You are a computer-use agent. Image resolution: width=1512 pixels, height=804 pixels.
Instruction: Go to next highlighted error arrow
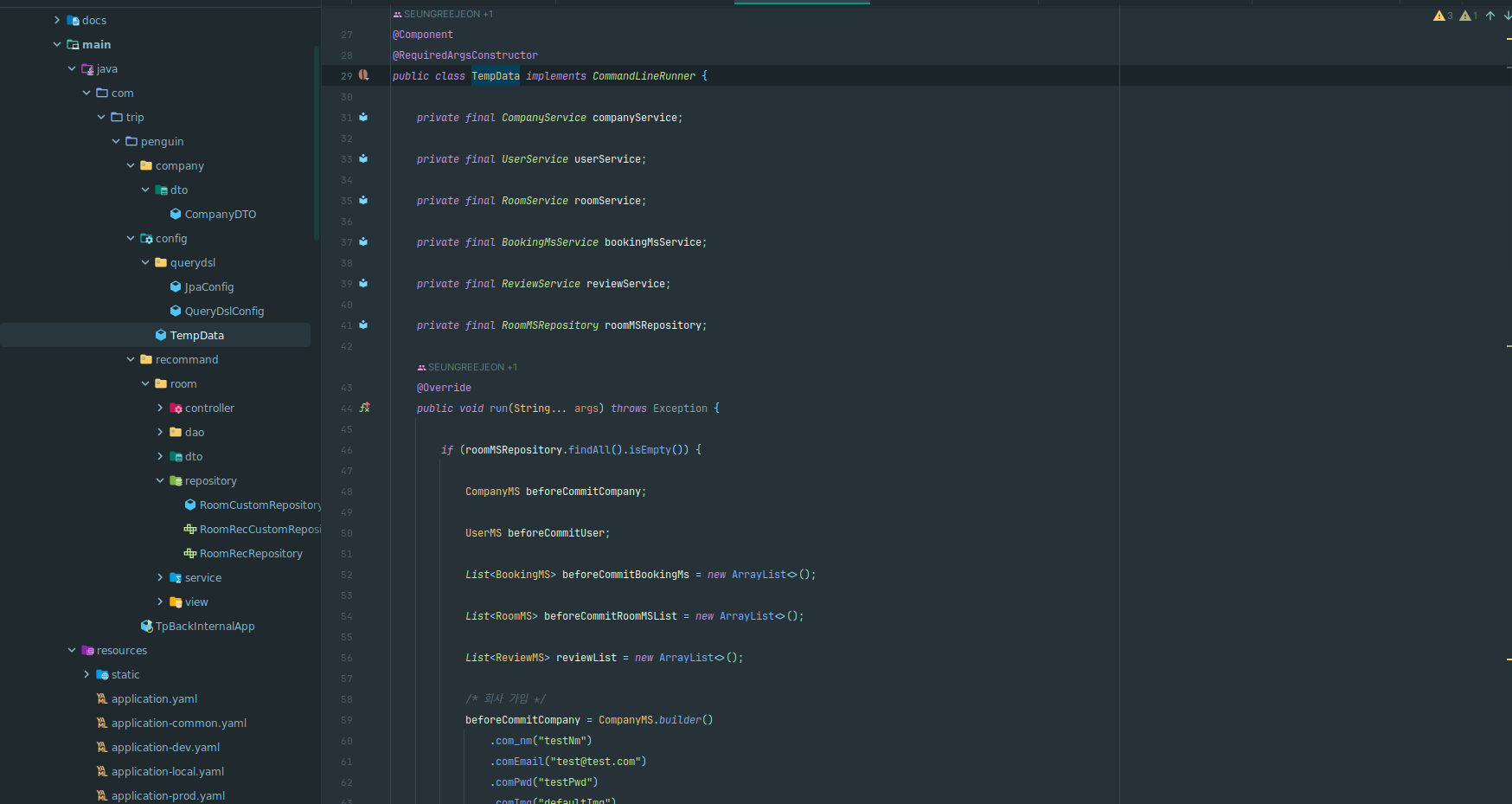1508,16
